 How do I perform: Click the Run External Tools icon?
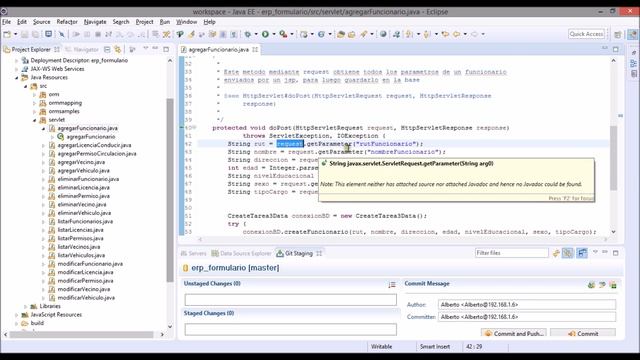283,34
